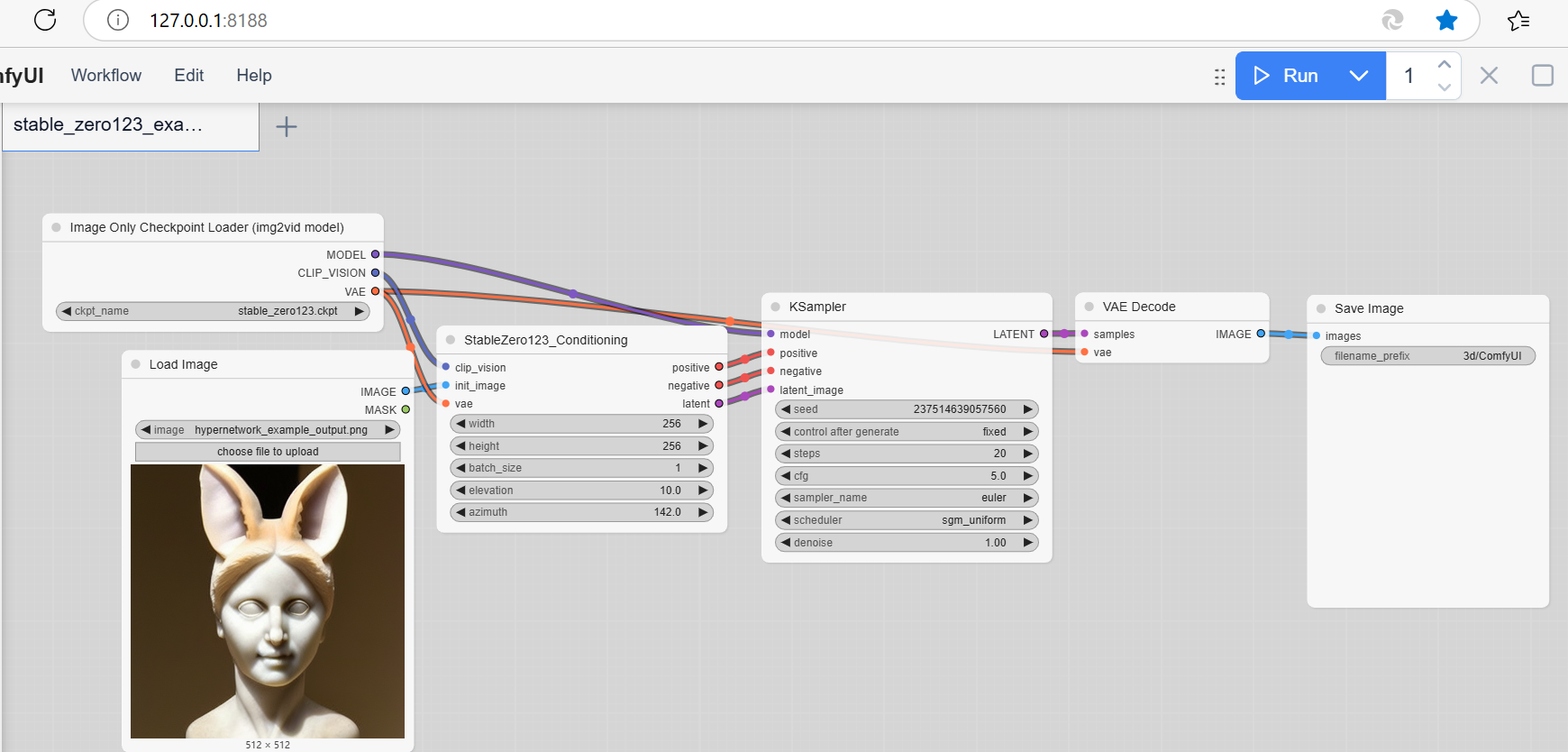Decrease batch count with down arrow
The image size is (1568, 752).
[x=1445, y=87]
